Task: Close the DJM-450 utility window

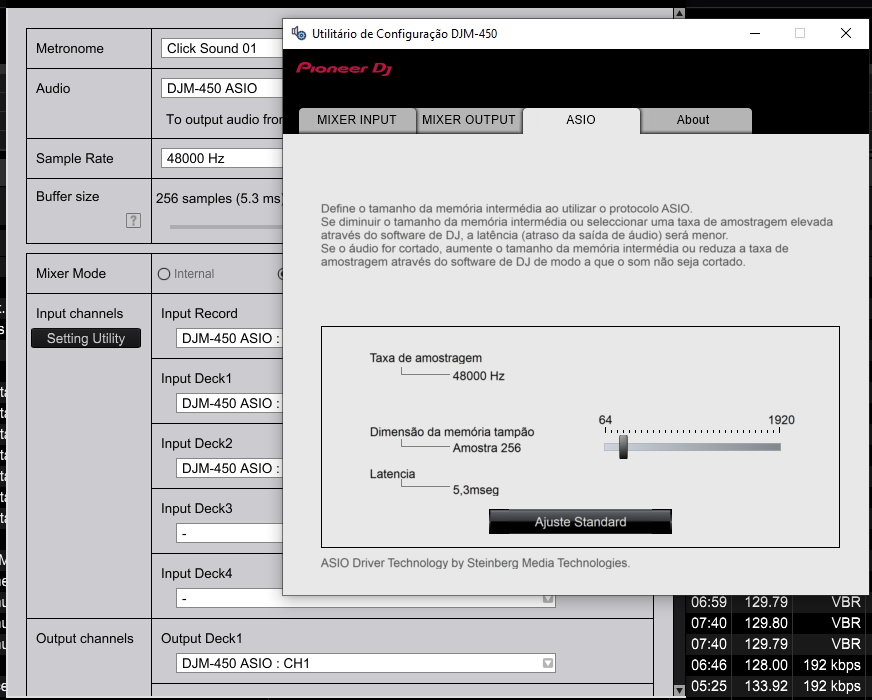Action: tap(846, 33)
